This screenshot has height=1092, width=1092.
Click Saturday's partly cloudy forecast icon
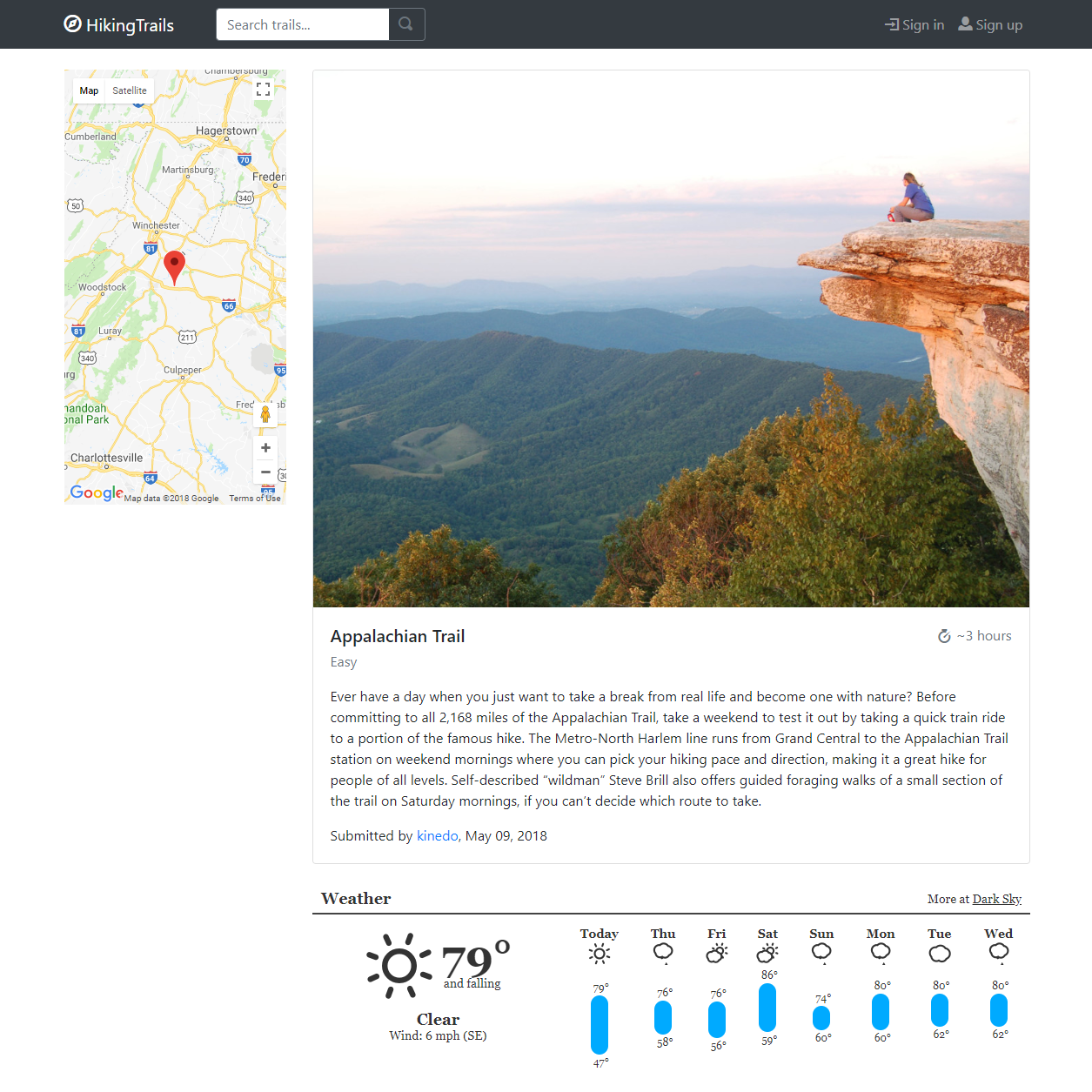coord(767,954)
